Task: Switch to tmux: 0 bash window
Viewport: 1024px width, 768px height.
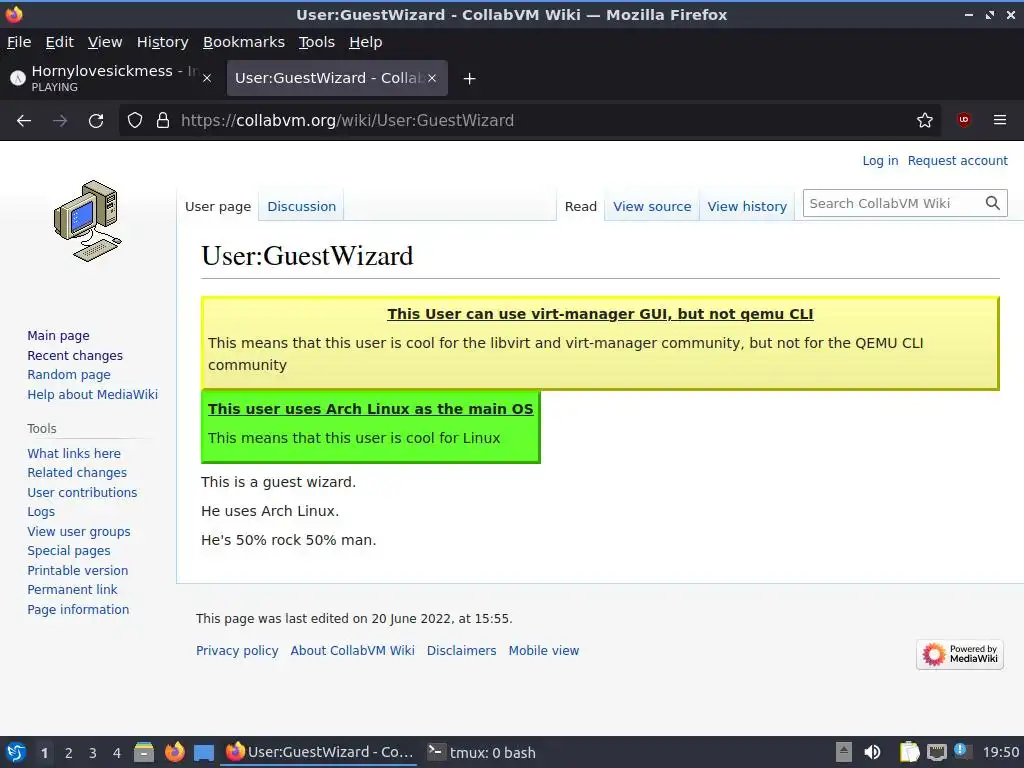Action: [x=482, y=752]
